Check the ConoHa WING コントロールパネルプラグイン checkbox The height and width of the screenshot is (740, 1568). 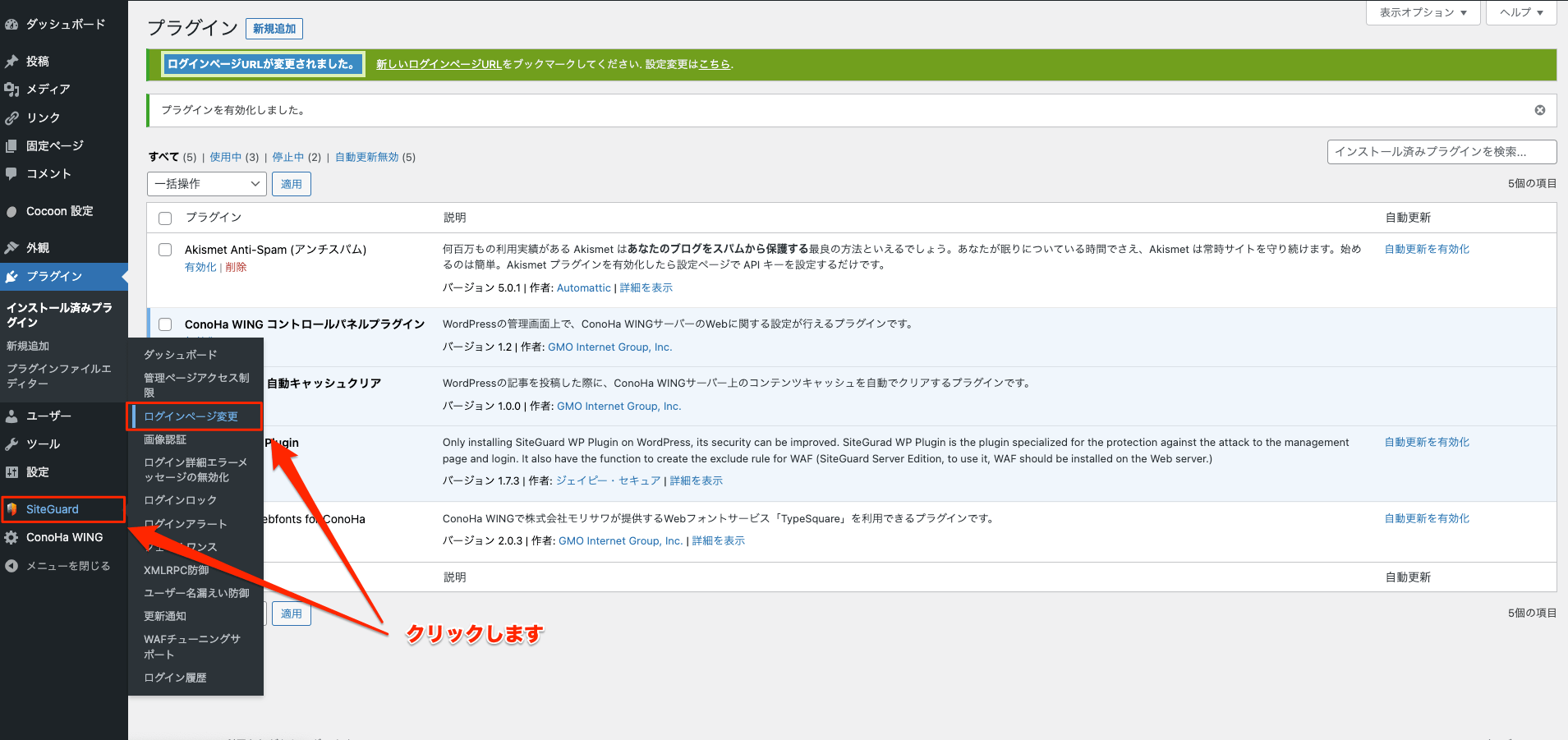[165, 324]
